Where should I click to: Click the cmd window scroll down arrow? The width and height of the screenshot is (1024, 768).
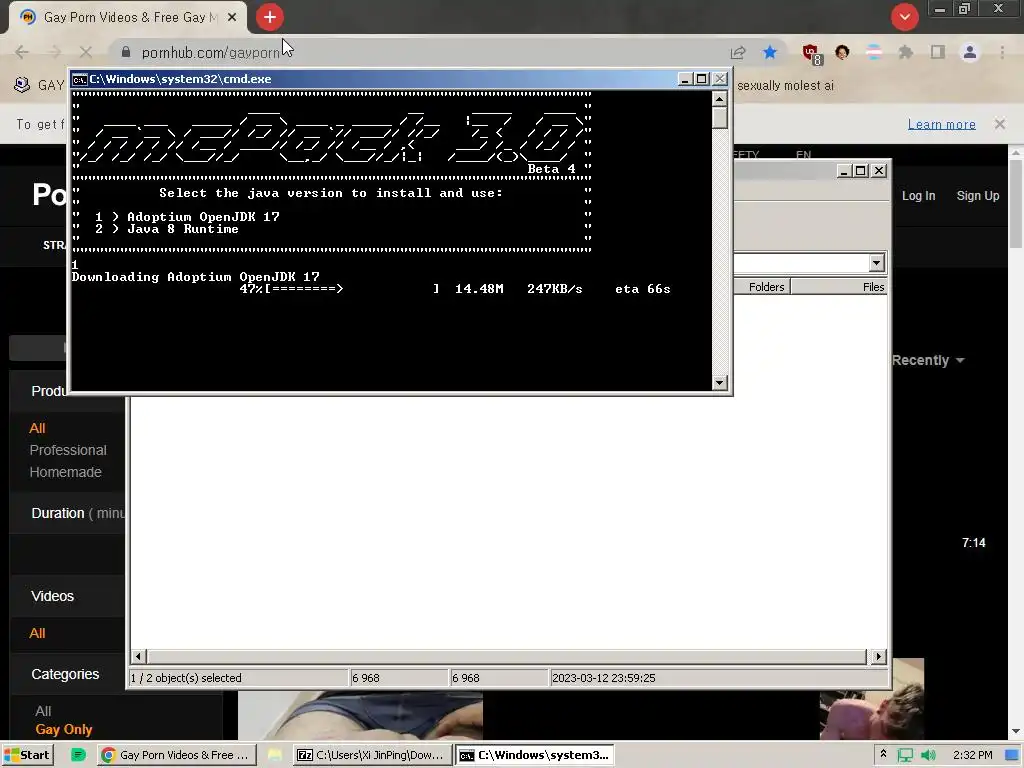tap(719, 383)
